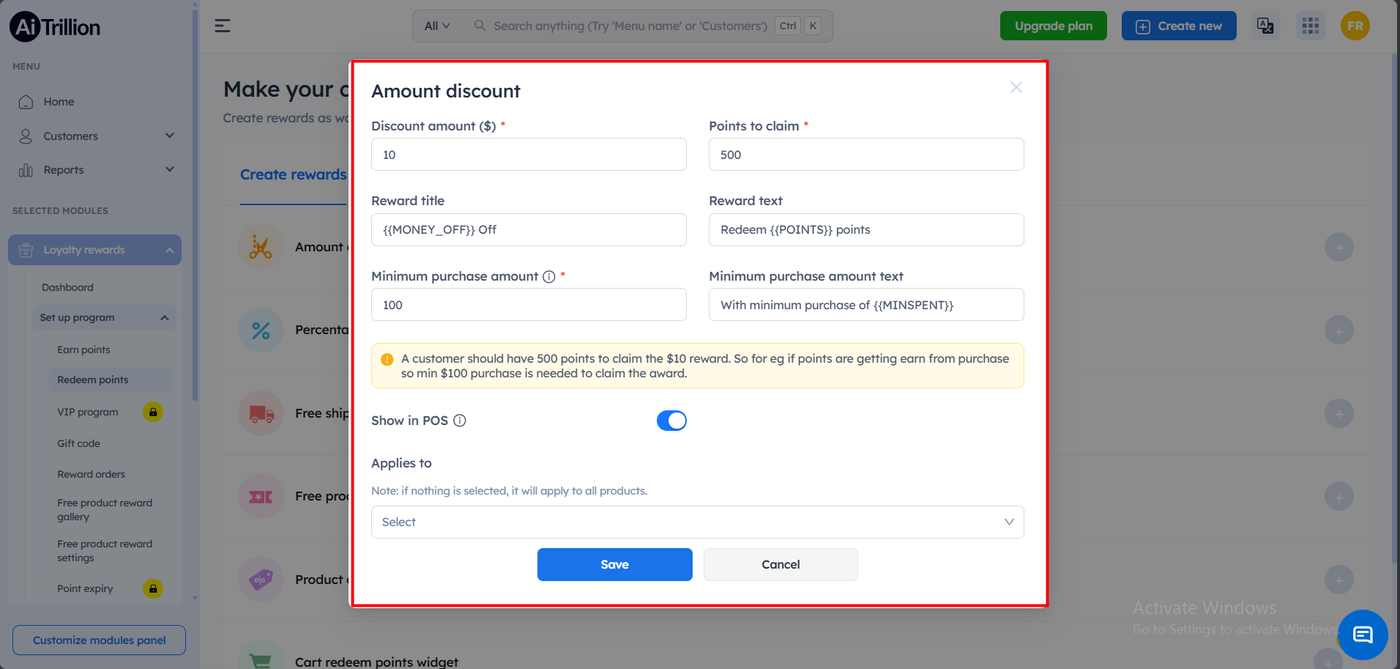
Task: Click Minimum purchase amount info icon
Action: pyautogui.click(x=549, y=277)
